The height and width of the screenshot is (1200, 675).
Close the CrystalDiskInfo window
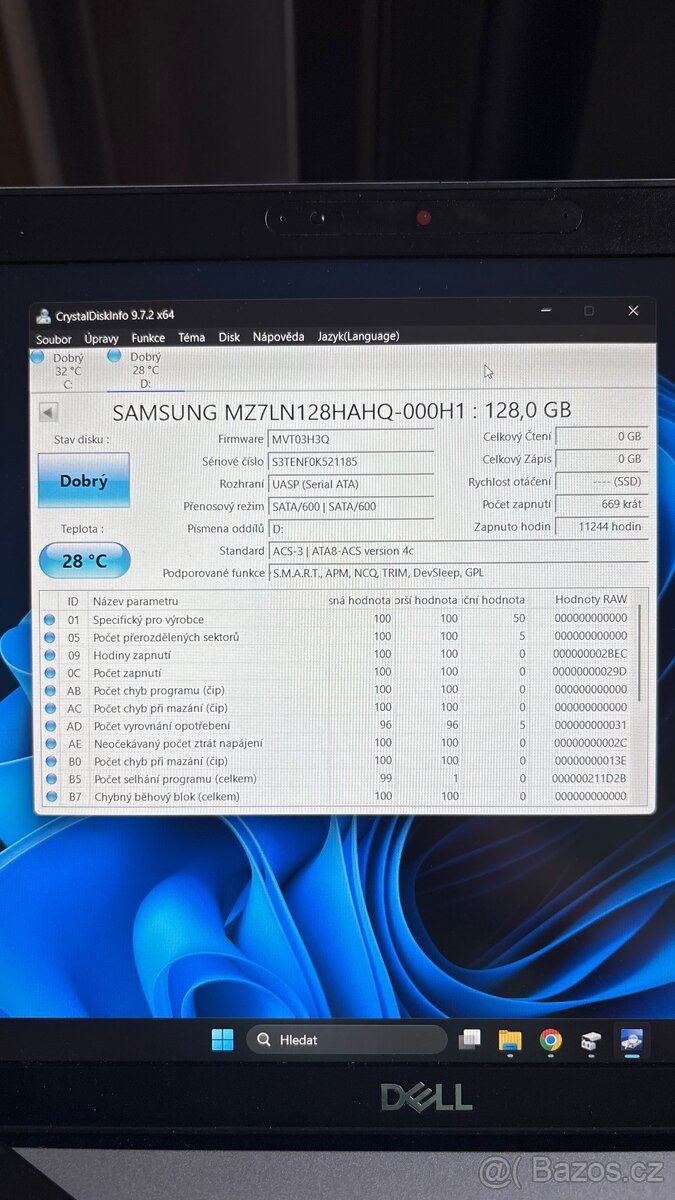tap(632, 311)
